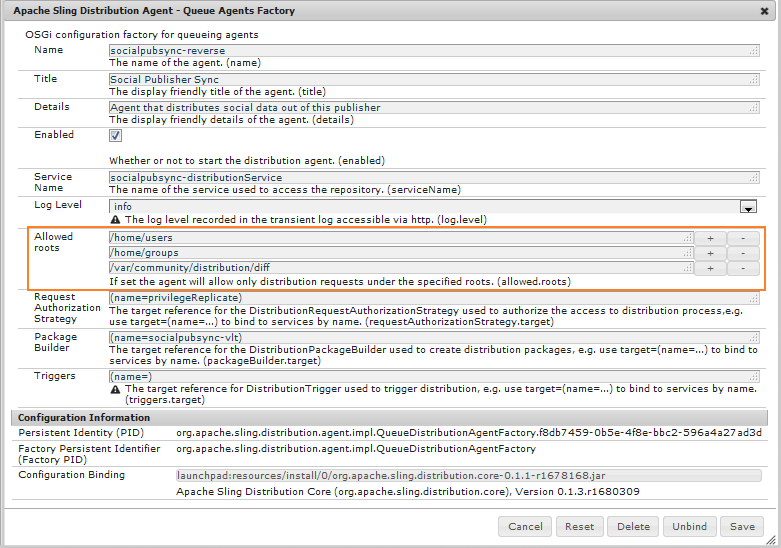The width and height of the screenshot is (781, 548).
Task: Add row after /var/community/distribution/diff root
Action: coord(710,269)
